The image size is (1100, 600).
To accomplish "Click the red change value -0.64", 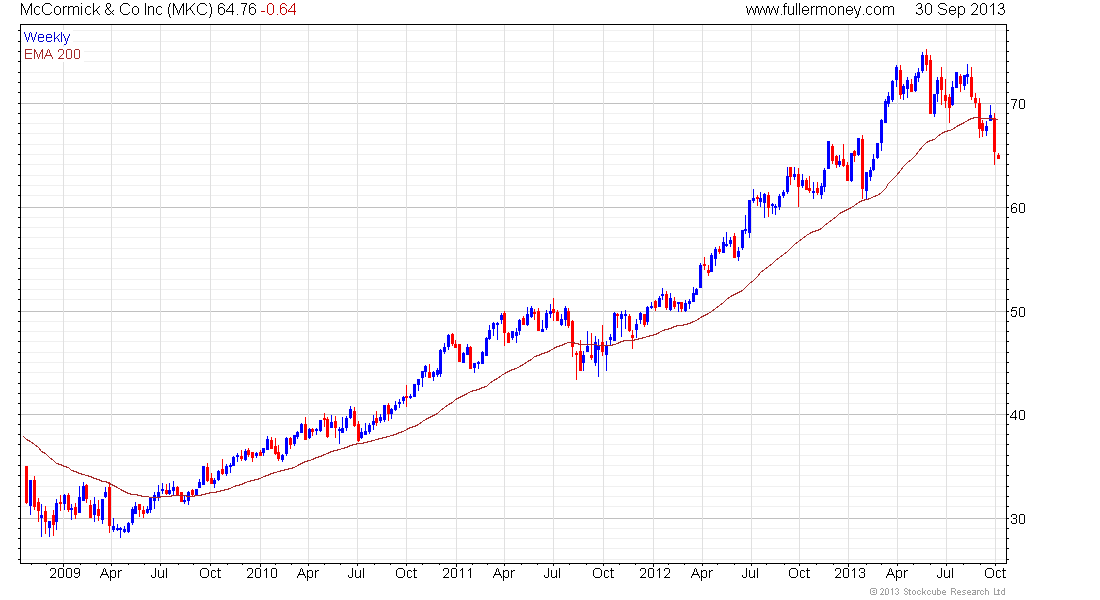I will pyautogui.click(x=279, y=10).
